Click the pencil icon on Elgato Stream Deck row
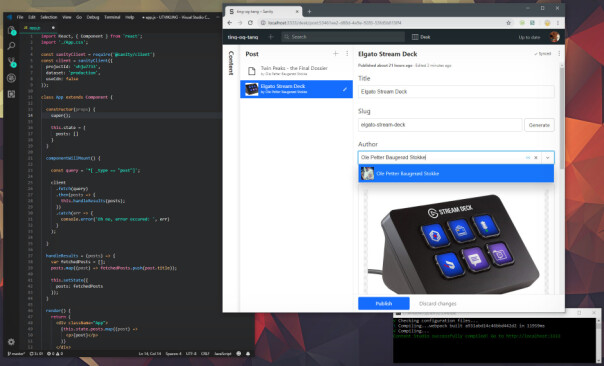 click(x=345, y=89)
